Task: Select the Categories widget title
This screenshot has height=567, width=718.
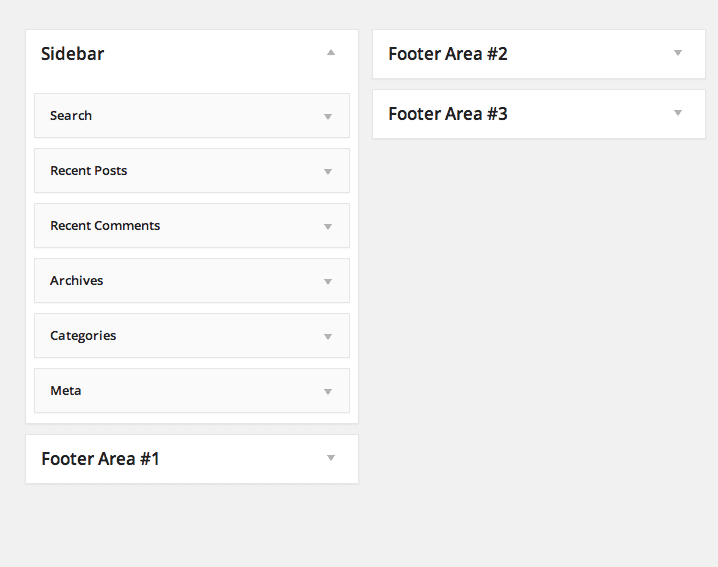Action: tap(83, 336)
